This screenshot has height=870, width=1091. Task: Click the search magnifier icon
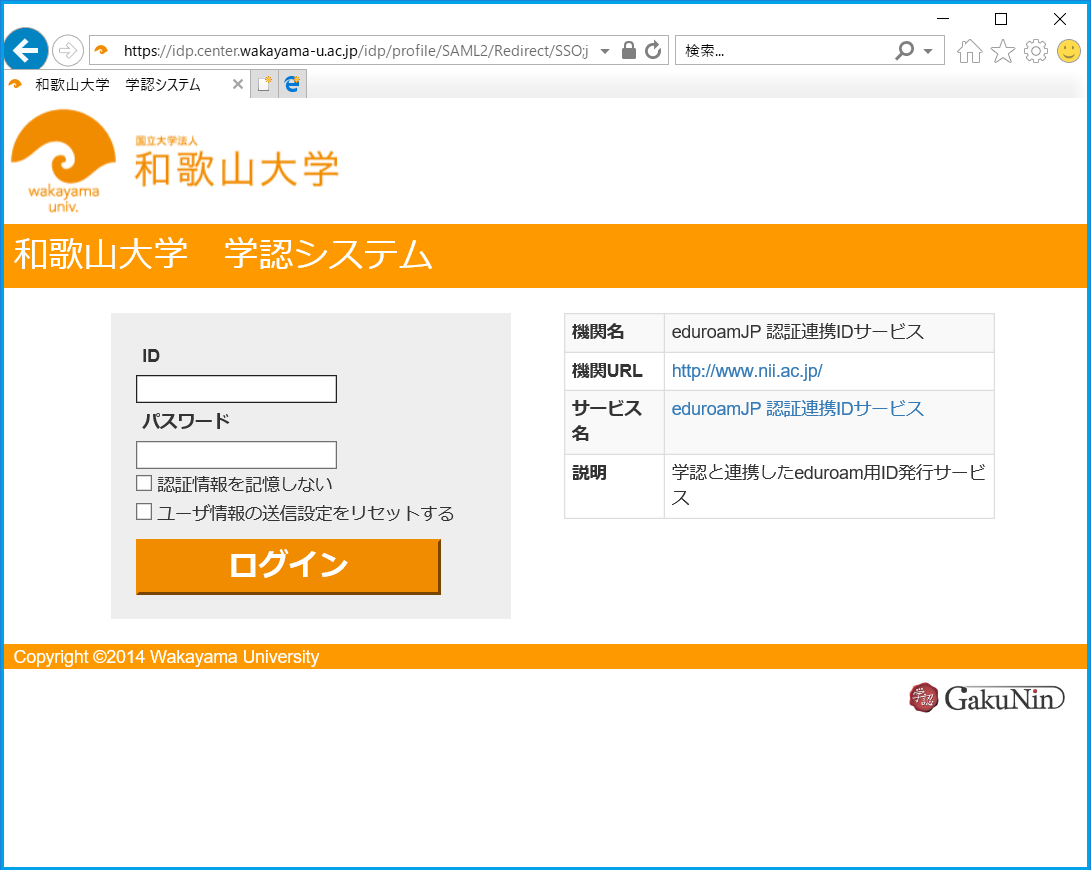tap(904, 50)
